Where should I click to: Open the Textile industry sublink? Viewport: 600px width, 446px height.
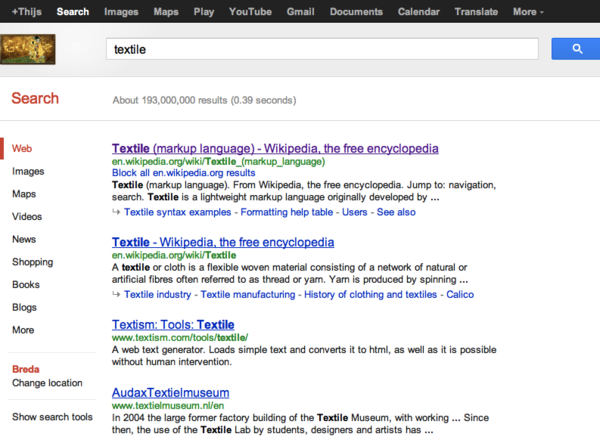tap(157, 295)
